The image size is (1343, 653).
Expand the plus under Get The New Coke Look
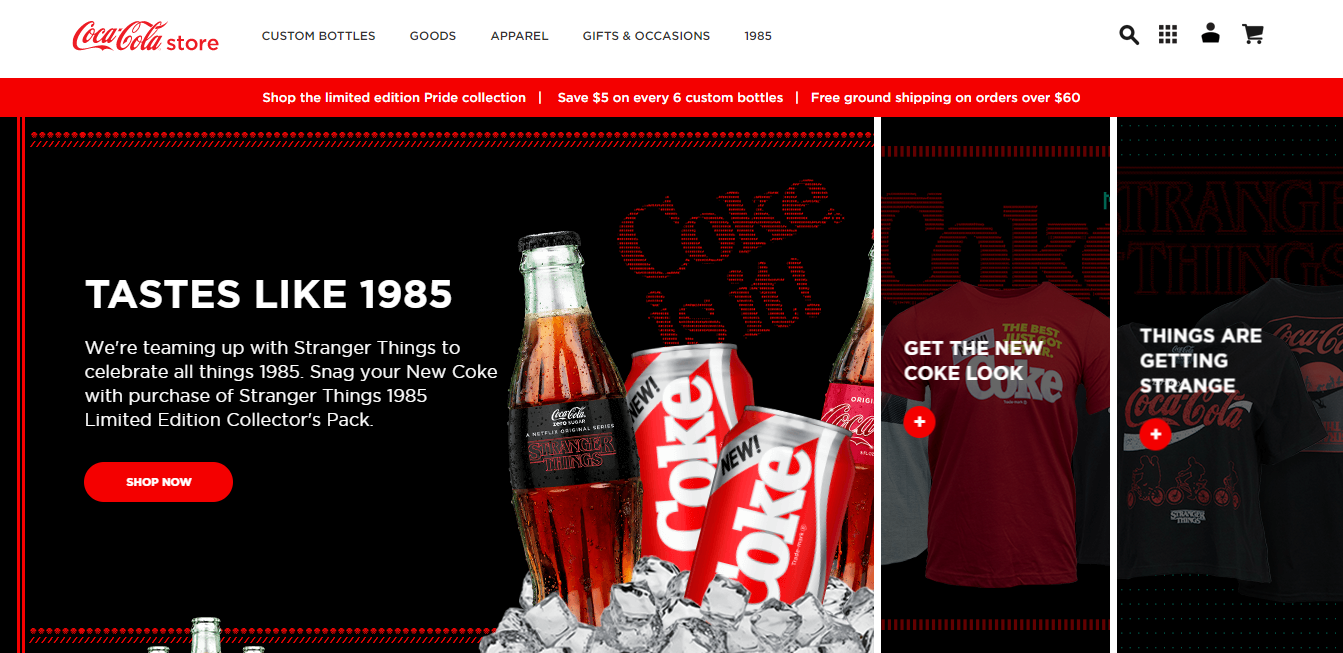pyautogui.click(x=919, y=422)
